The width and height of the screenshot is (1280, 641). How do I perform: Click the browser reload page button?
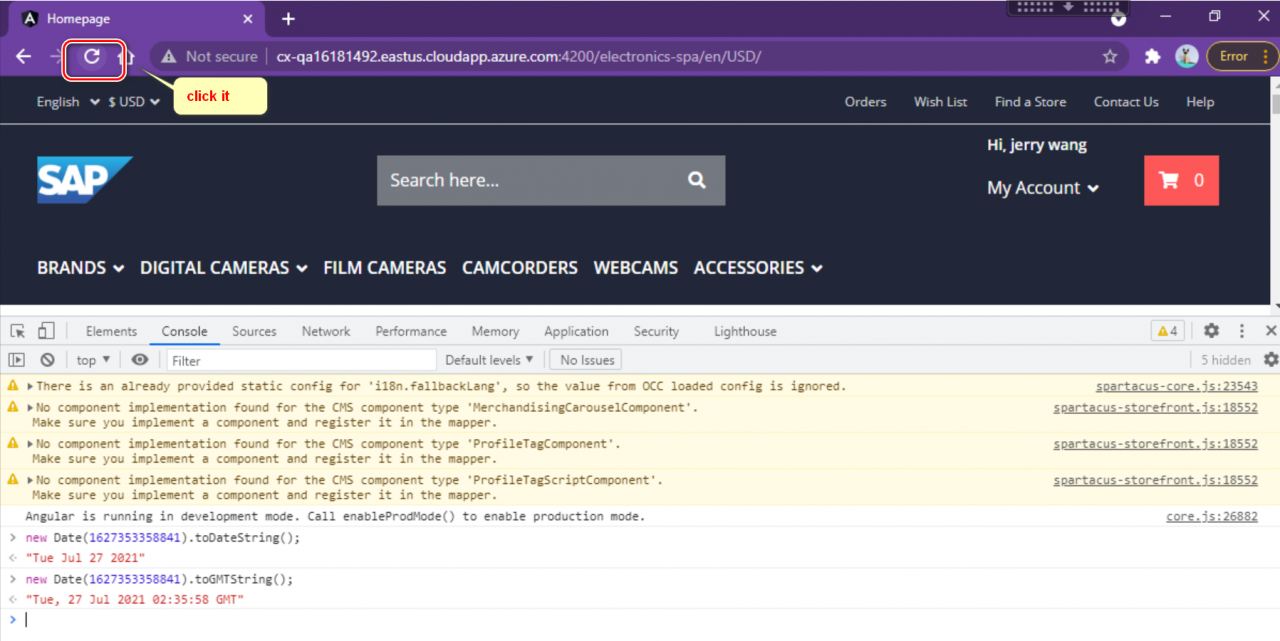pos(92,57)
